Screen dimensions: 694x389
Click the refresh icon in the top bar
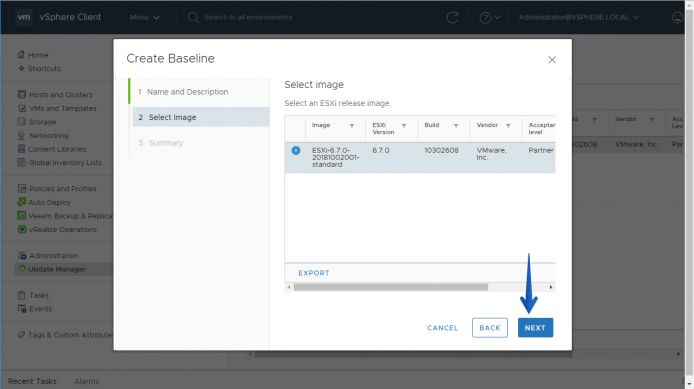452,18
